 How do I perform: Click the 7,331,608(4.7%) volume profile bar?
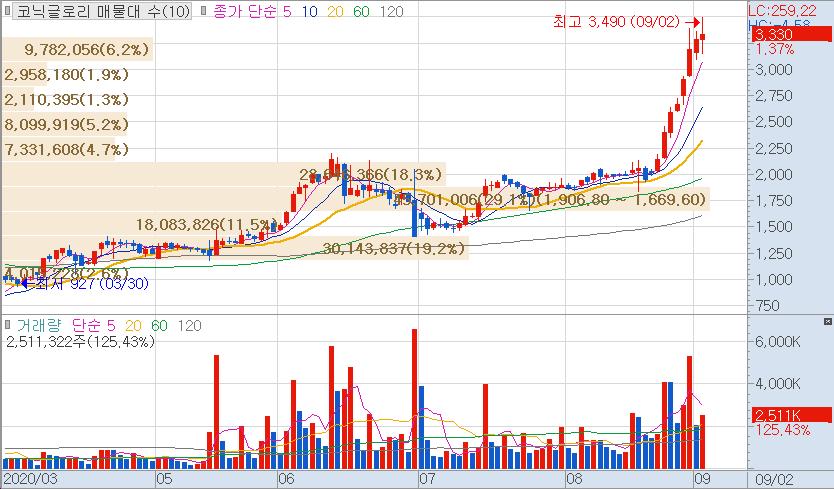pos(66,150)
